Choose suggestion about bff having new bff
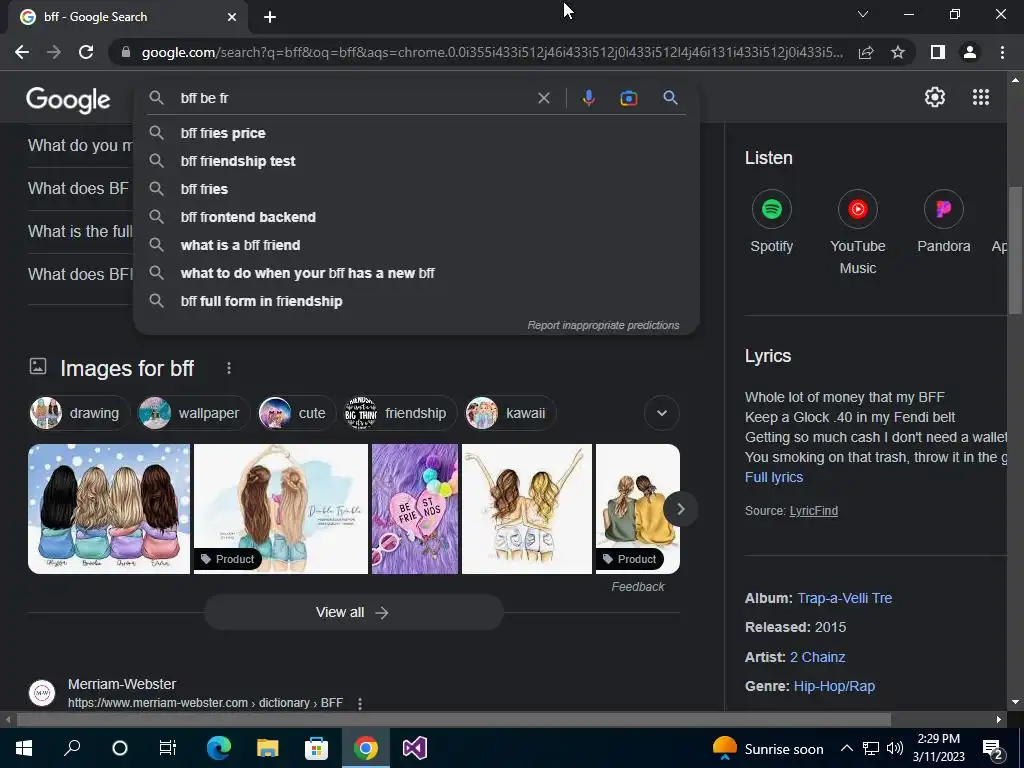The height and width of the screenshot is (768, 1024). [416, 274]
